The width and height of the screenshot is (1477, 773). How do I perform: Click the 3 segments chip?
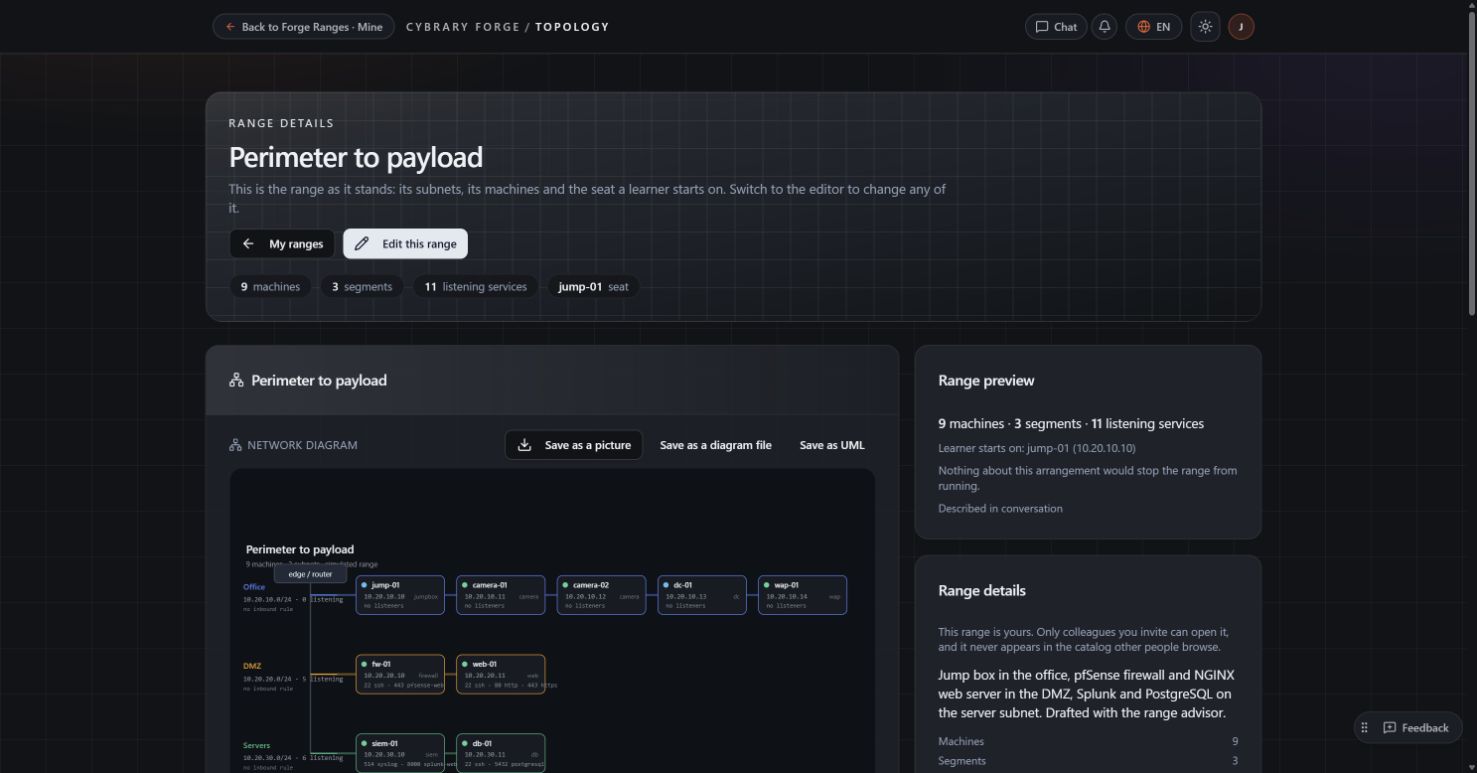(361, 287)
